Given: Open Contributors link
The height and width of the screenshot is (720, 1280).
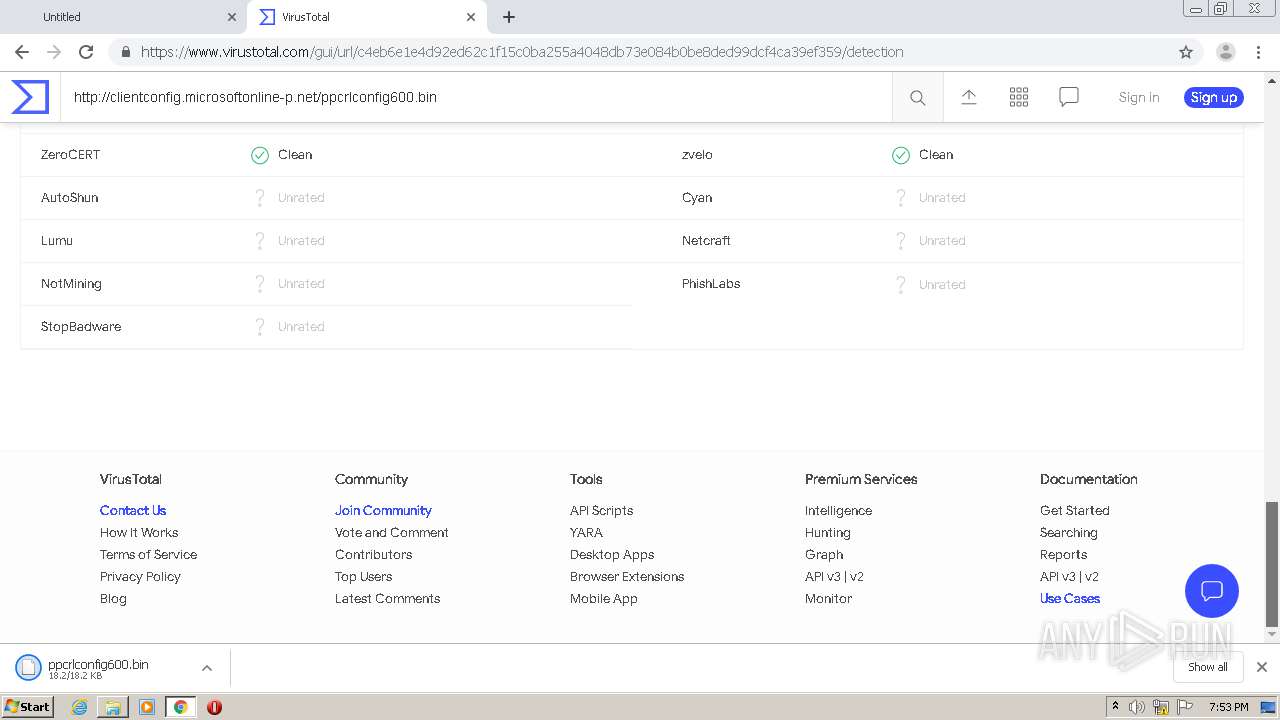Looking at the screenshot, I should 373,554.
